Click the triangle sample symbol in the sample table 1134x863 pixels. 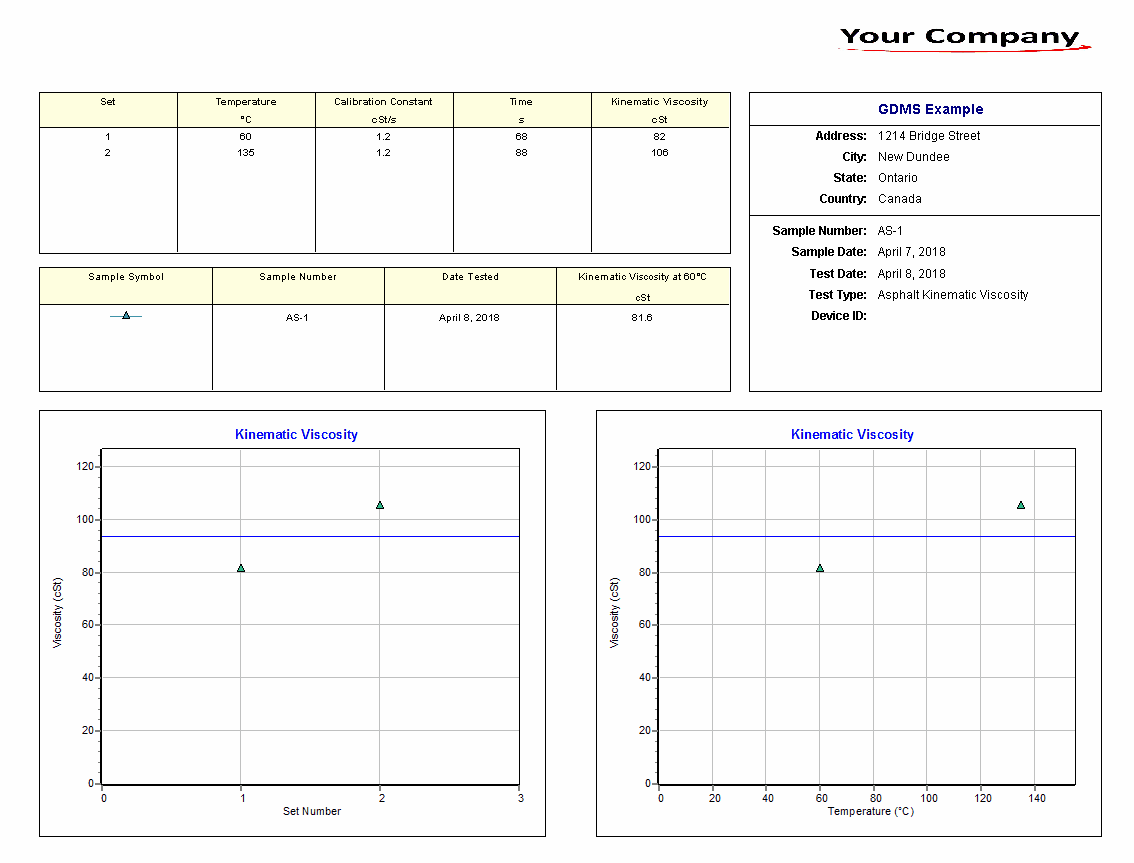(126, 316)
